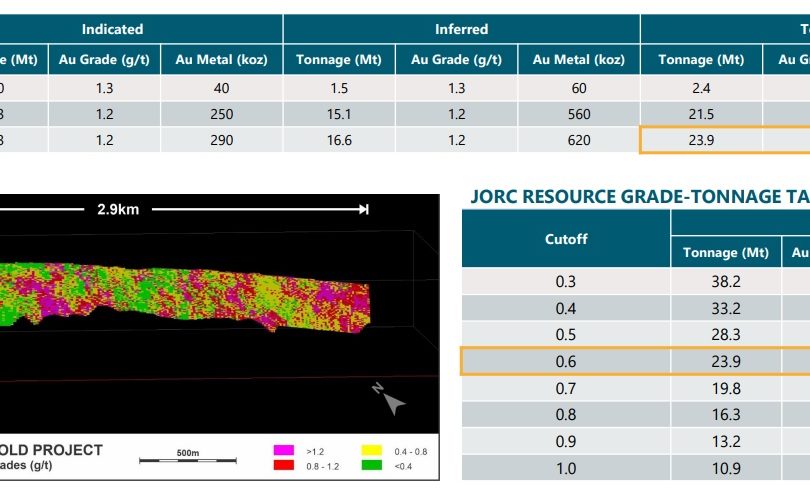Image resolution: width=810 pixels, height=489 pixels.
Task: Click the top table Tonnage value 2.4
Action: (701, 88)
